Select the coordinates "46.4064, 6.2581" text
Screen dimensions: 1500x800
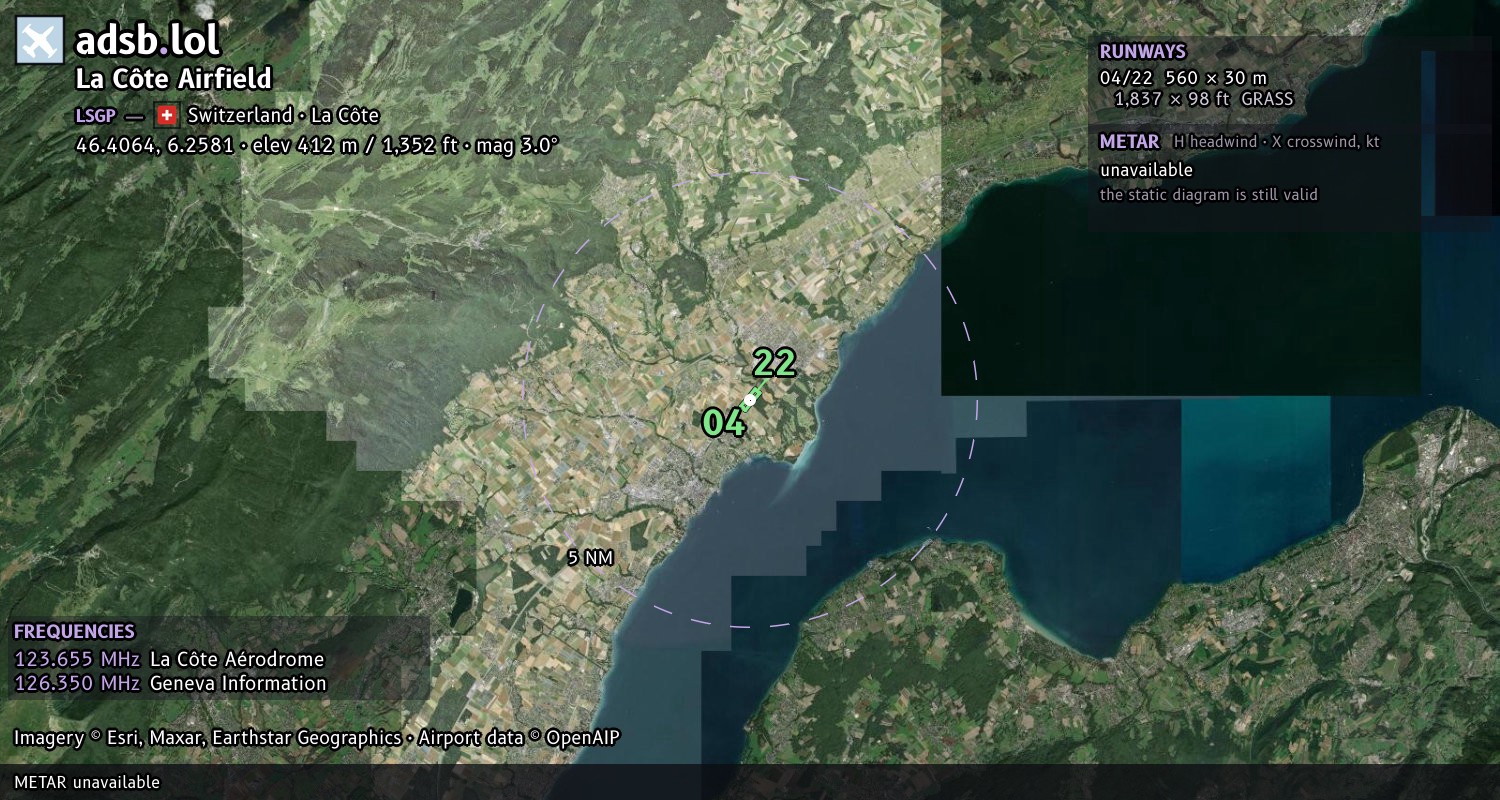point(154,145)
